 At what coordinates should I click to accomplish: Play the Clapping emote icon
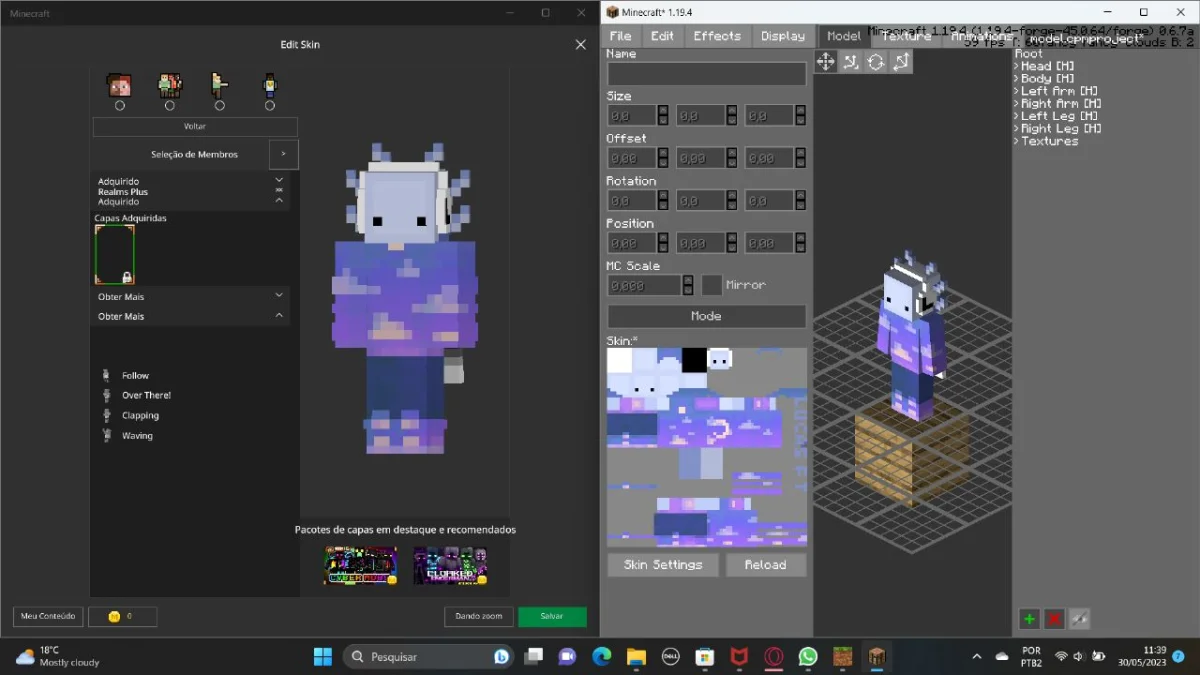point(106,415)
